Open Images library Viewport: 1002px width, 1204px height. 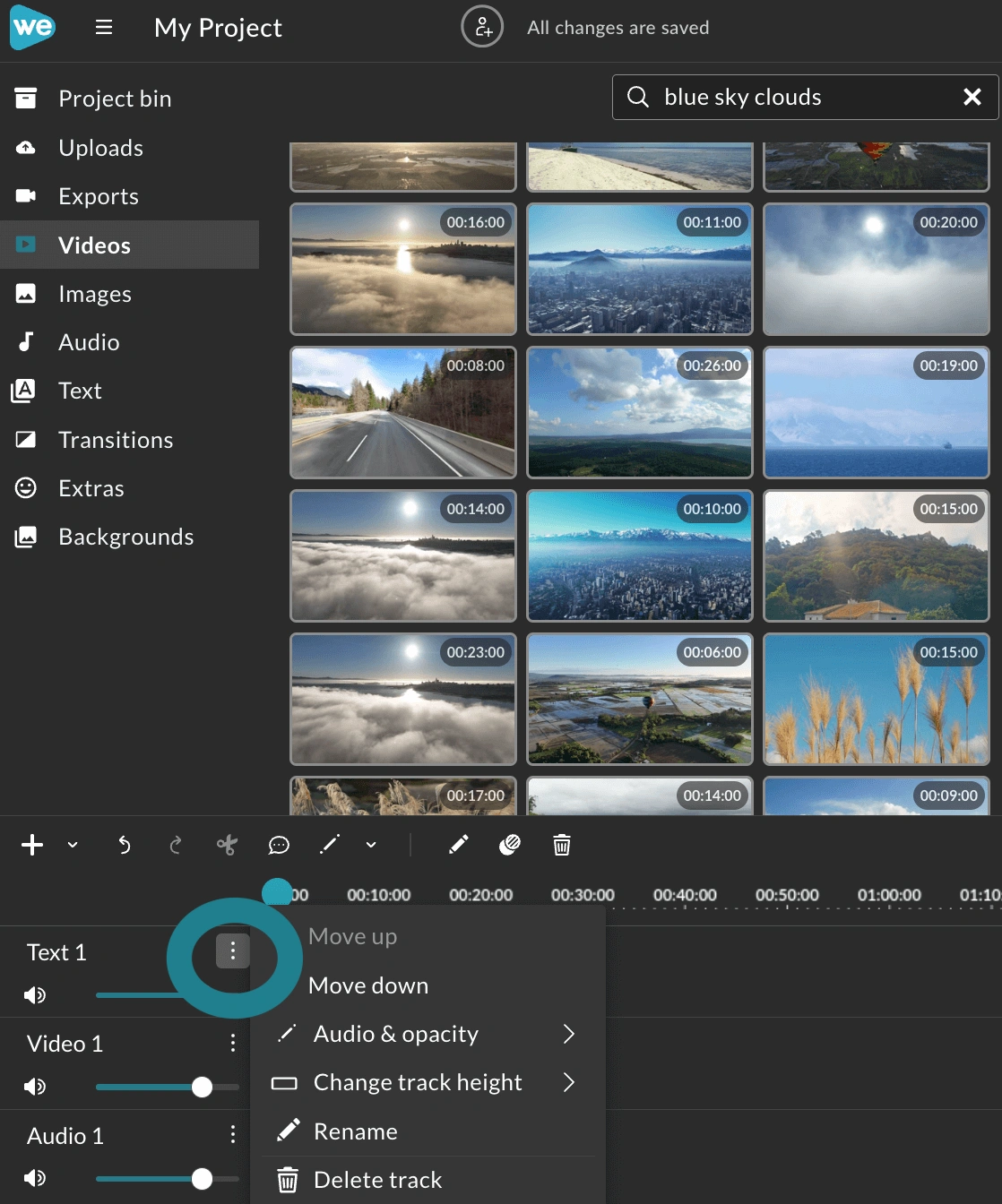click(x=129, y=294)
